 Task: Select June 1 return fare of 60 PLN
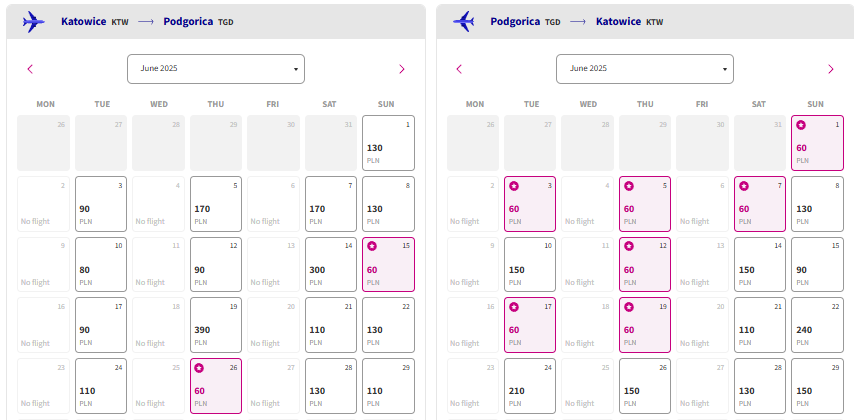tap(818, 143)
